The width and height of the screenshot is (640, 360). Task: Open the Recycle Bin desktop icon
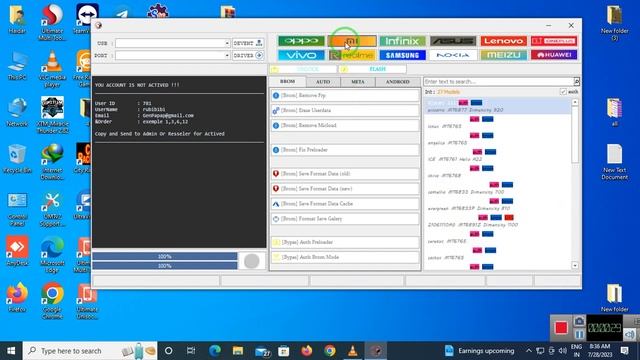point(17,158)
